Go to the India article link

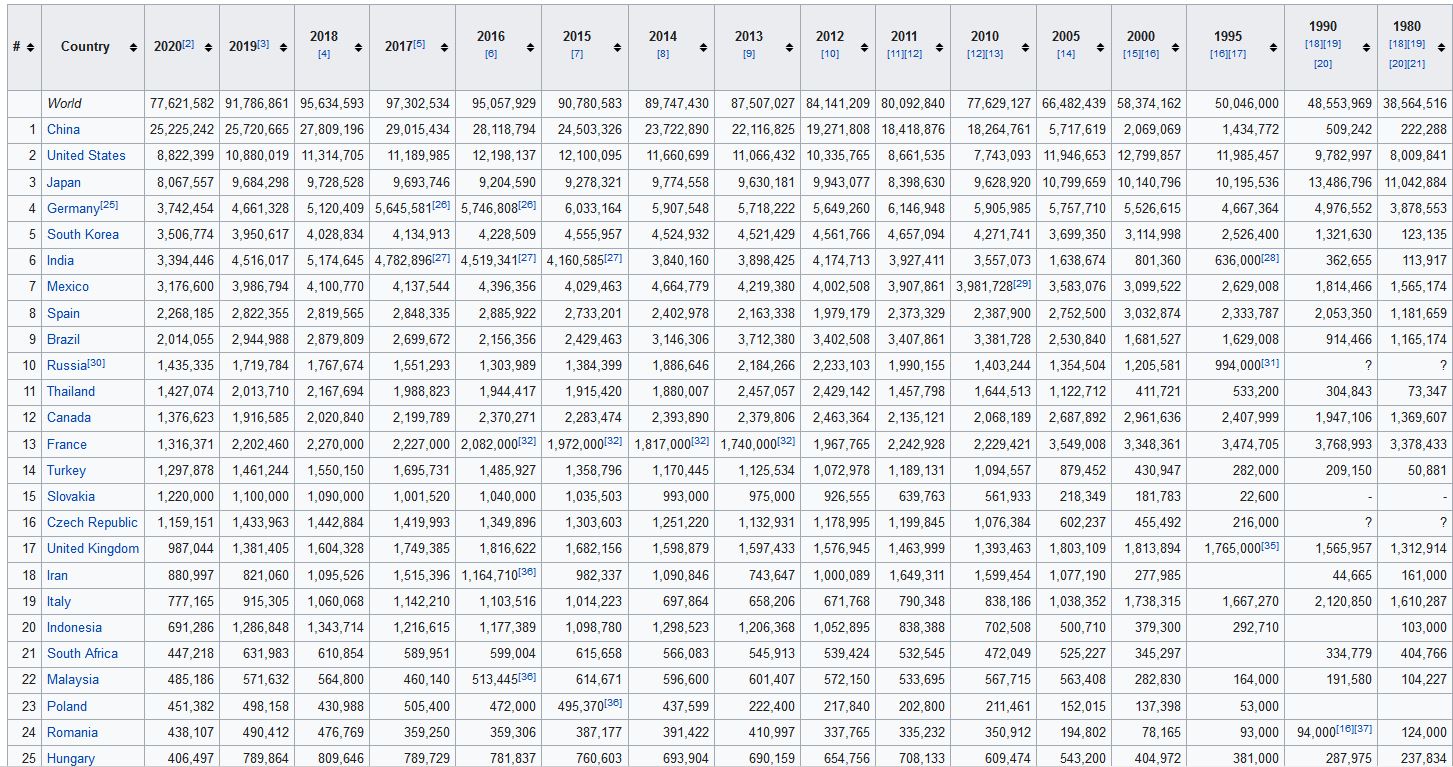tap(60, 260)
